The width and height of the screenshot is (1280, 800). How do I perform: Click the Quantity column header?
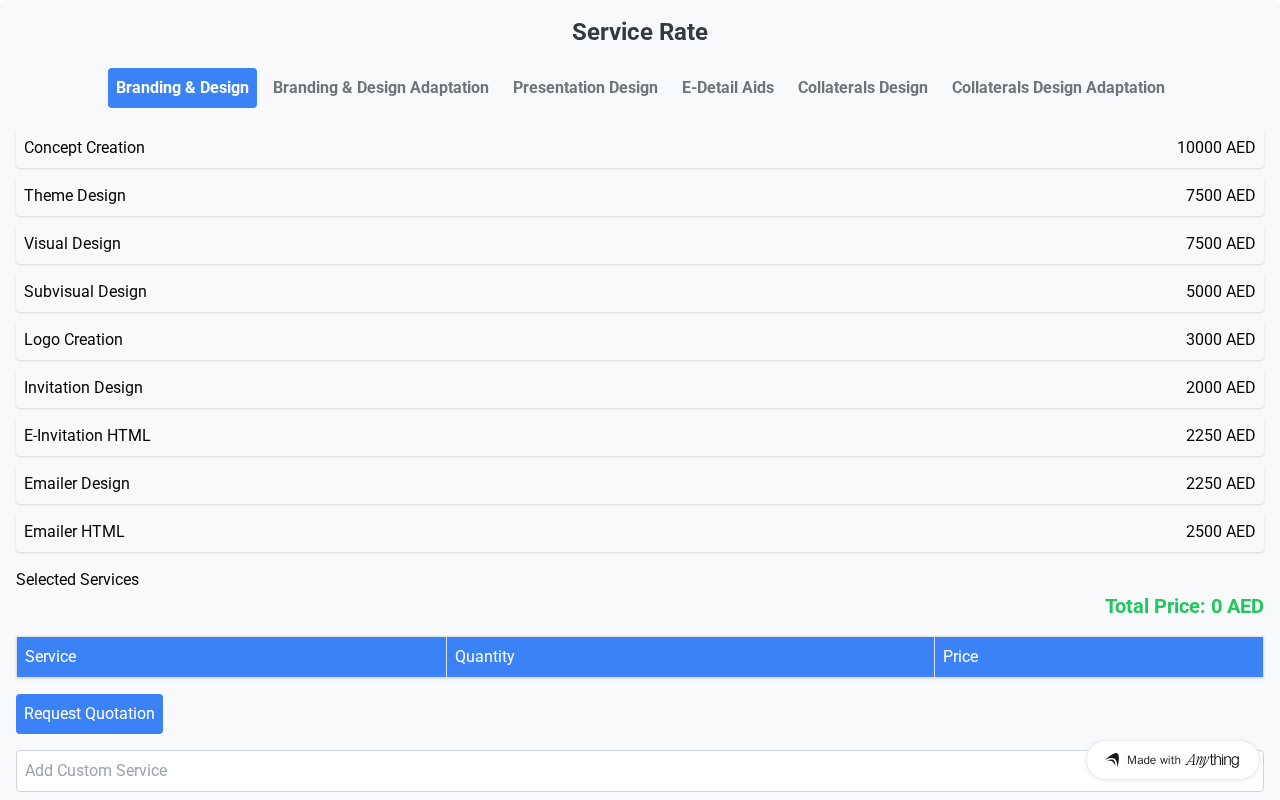[x=690, y=657]
